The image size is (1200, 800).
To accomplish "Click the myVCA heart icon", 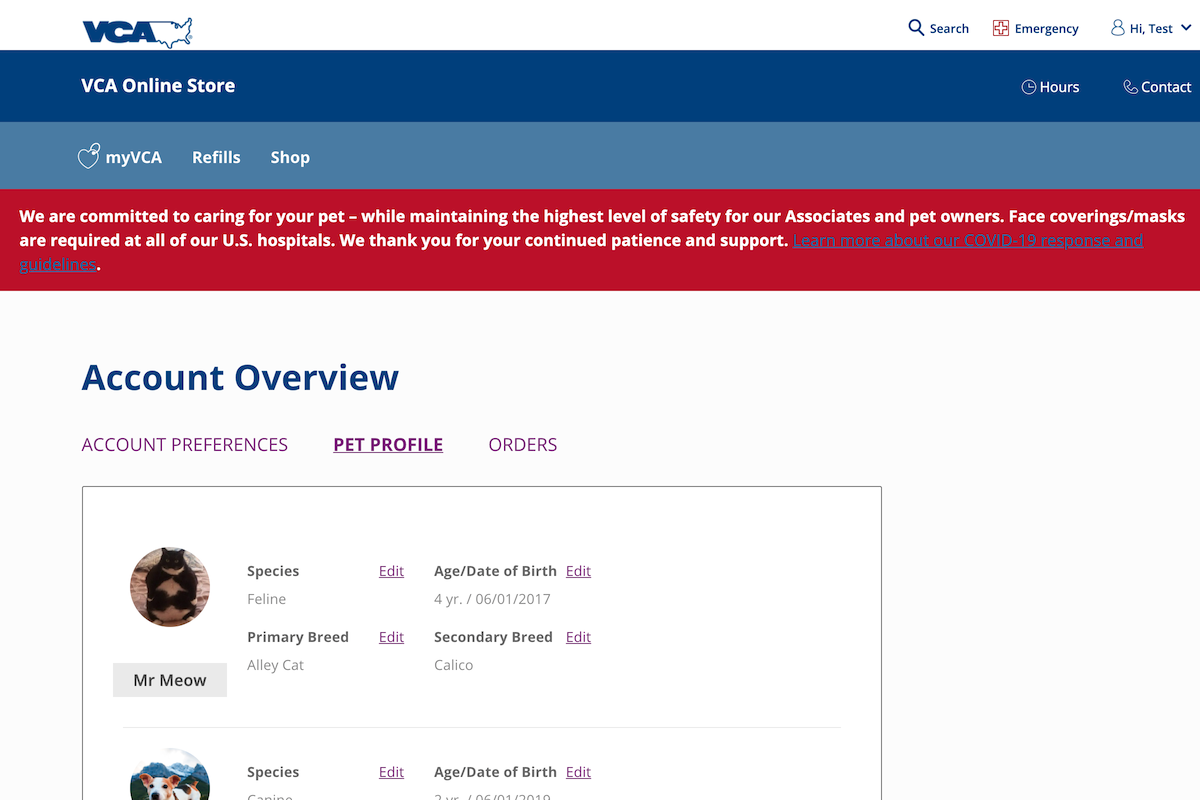I will pyautogui.click(x=89, y=157).
